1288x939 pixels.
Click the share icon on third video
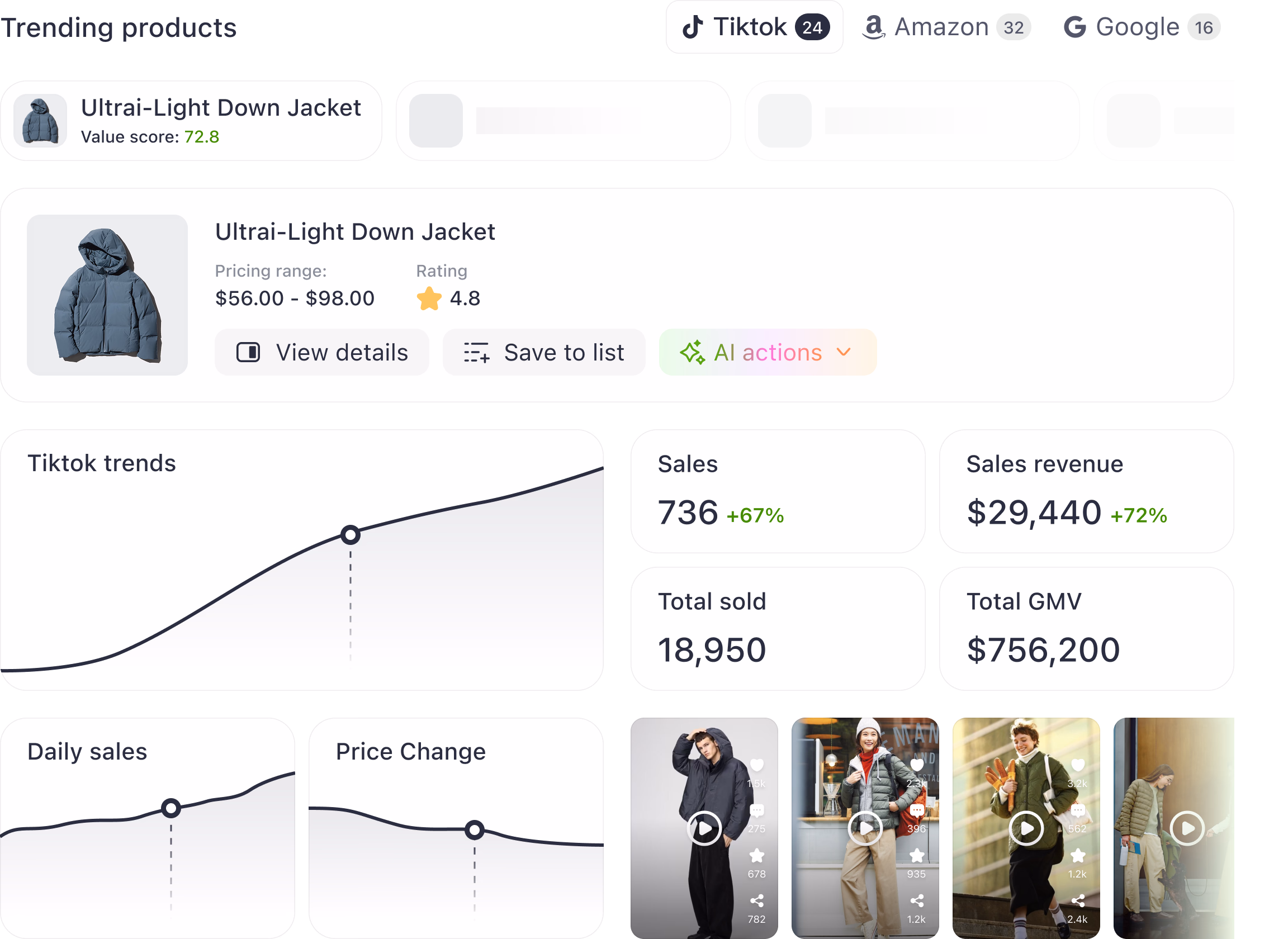[1078, 900]
